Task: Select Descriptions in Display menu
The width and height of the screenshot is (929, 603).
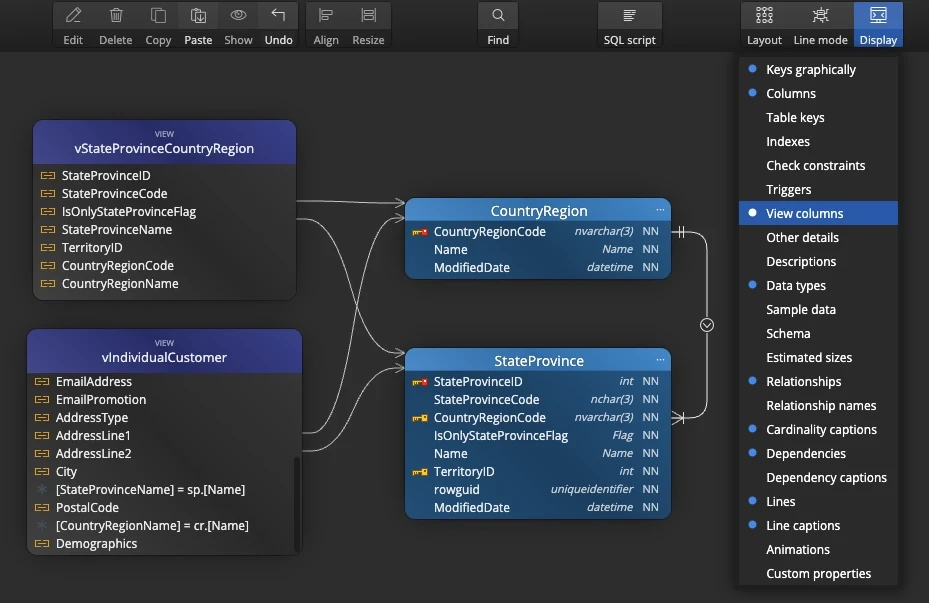Action: [x=818, y=261]
